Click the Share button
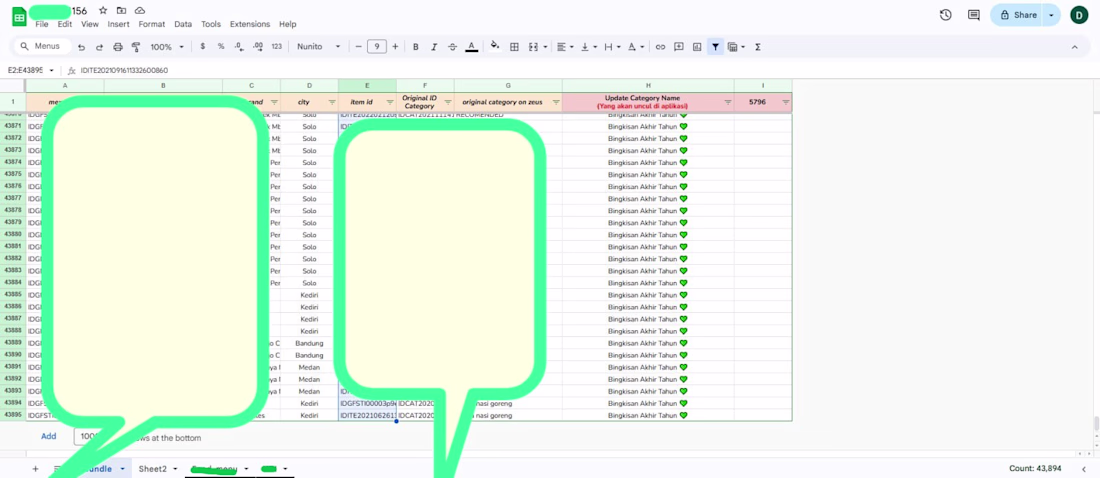This screenshot has height=478, width=1100. point(1018,15)
